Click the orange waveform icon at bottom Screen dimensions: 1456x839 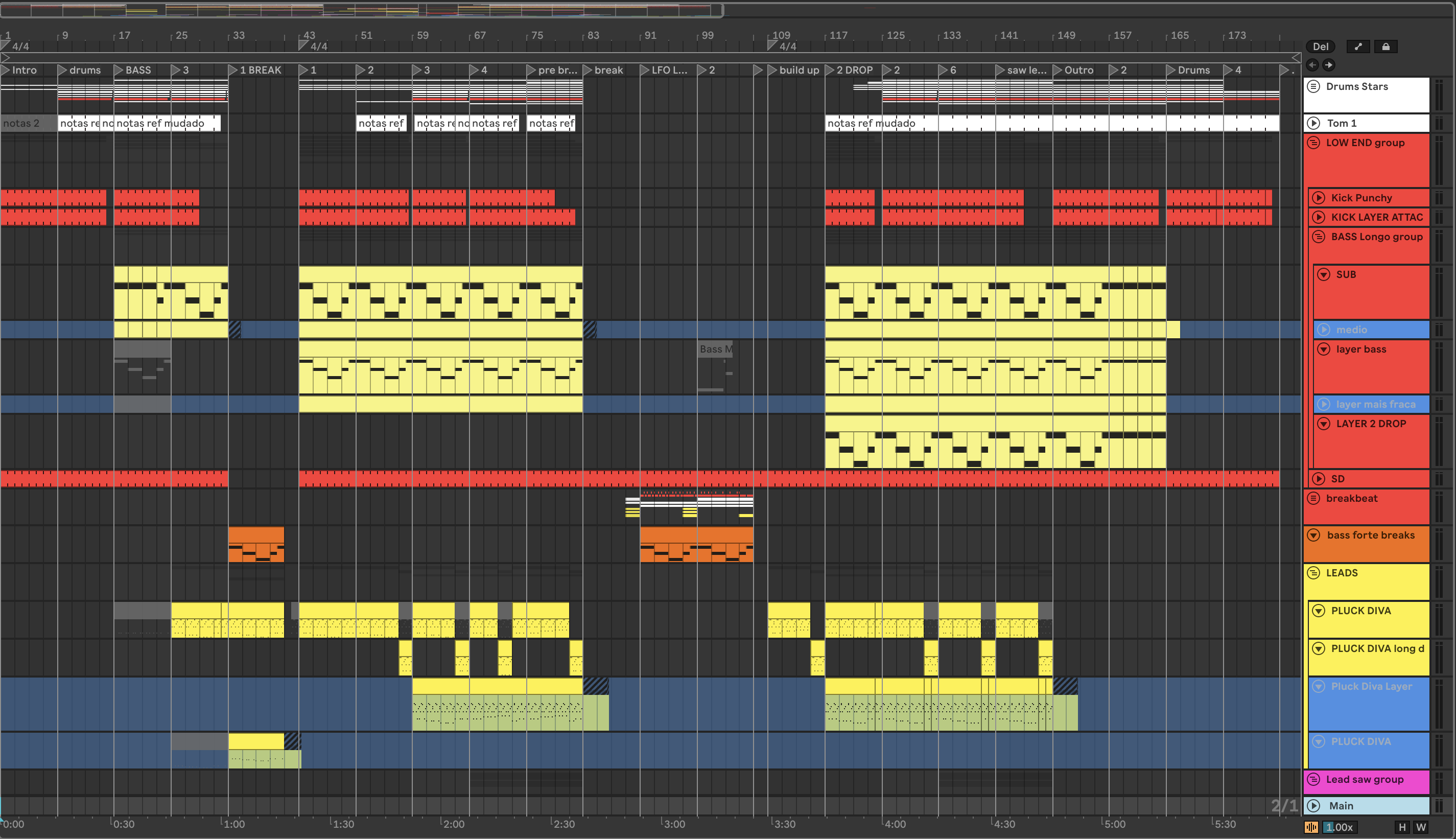click(1311, 827)
